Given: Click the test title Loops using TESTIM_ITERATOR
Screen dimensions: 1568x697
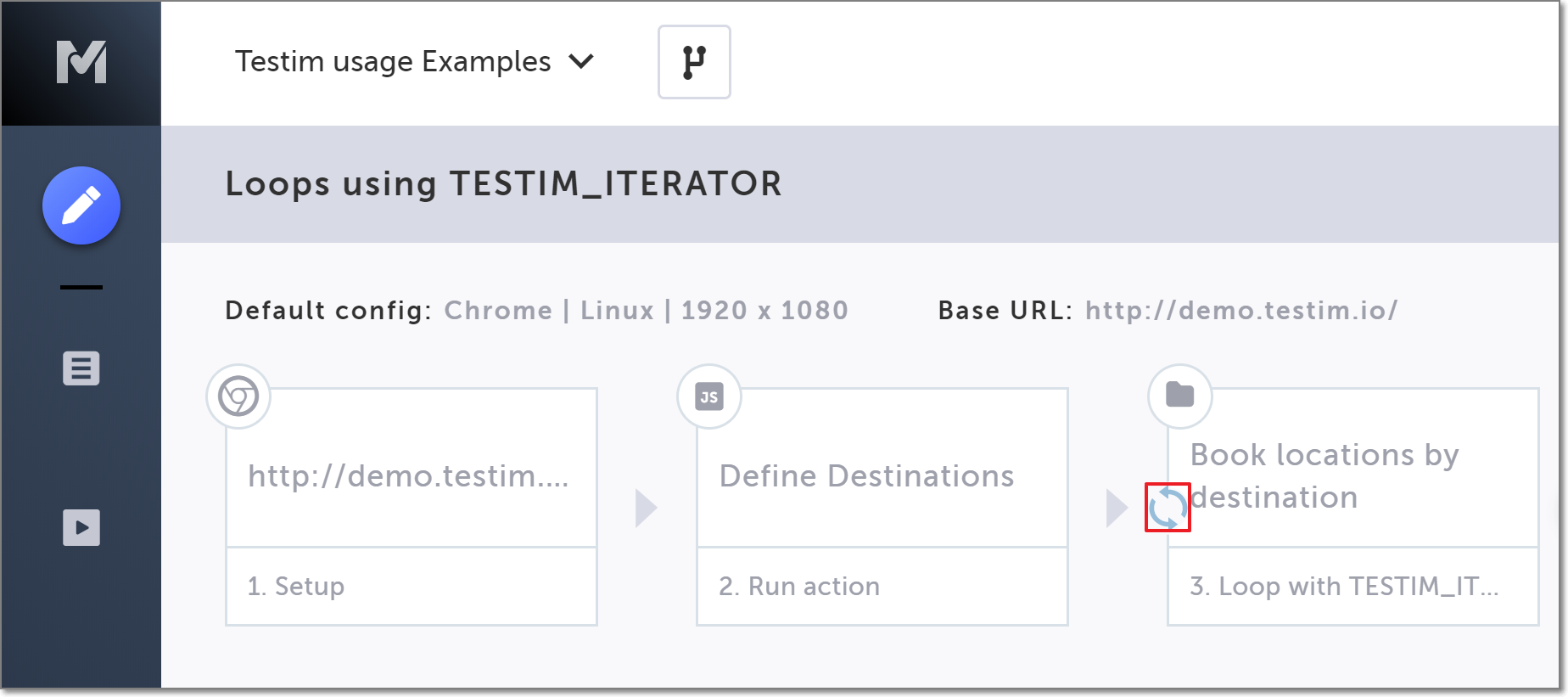Looking at the screenshot, I should pyautogui.click(x=503, y=183).
